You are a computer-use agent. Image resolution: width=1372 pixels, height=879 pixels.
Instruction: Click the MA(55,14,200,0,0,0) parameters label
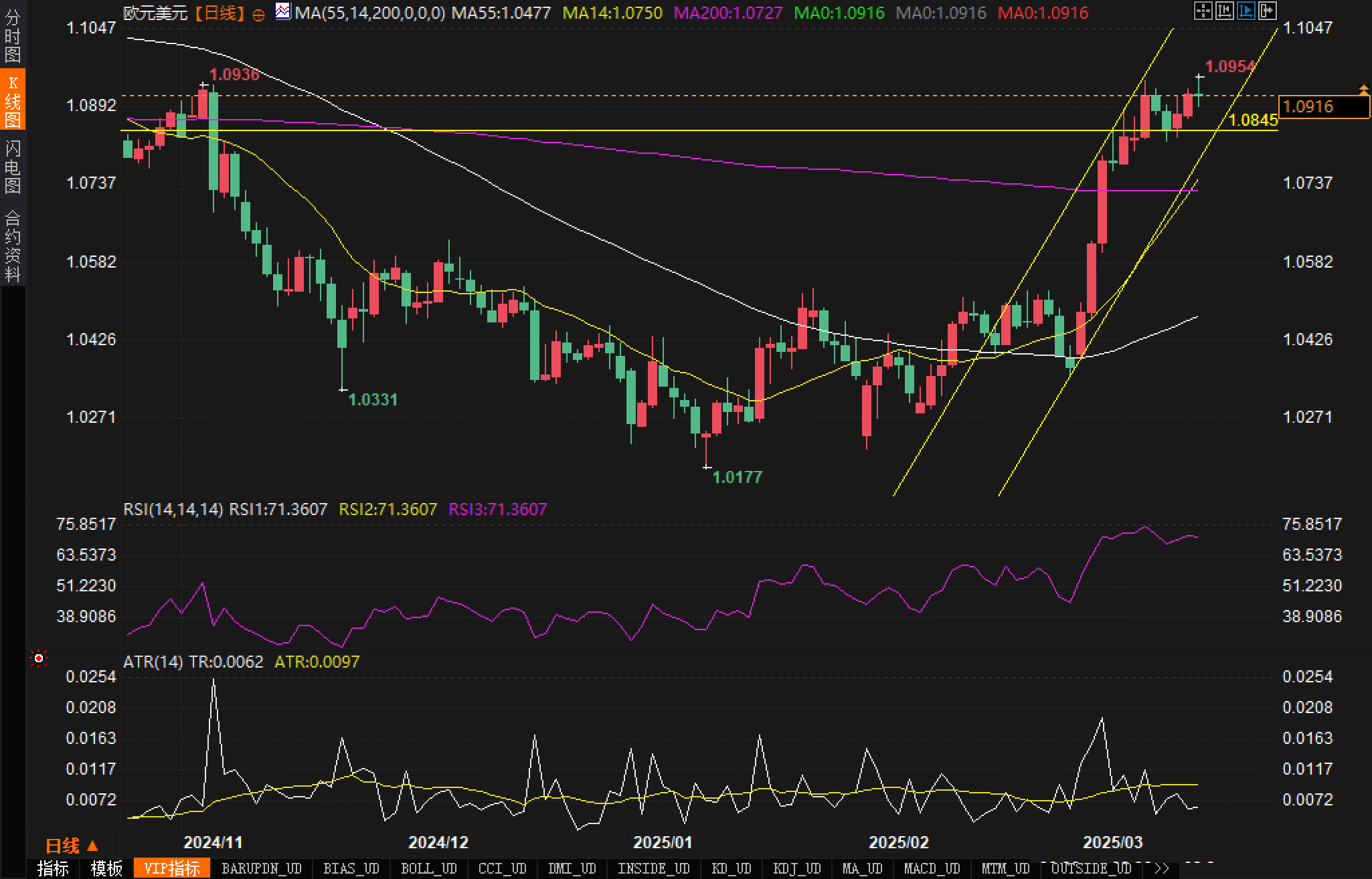click(x=370, y=13)
